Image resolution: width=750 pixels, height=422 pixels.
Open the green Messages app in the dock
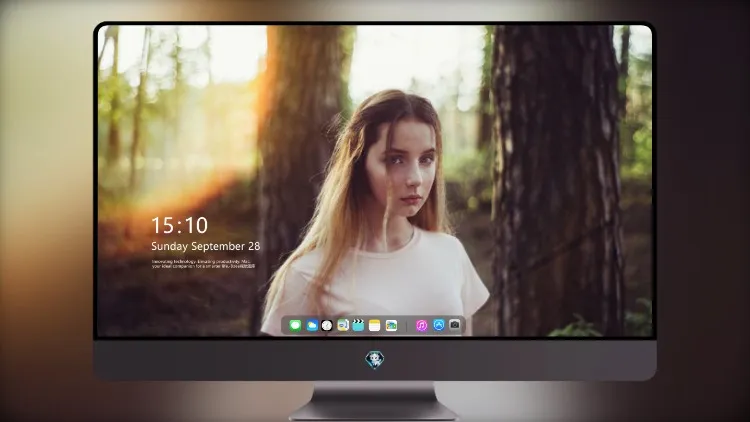295,326
